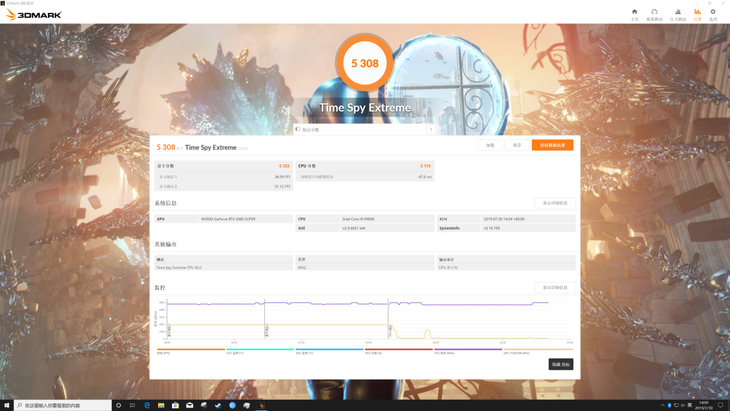Click orange Compare Result Online button
This screenshot has width=730, height=411.
coord(553,145)
